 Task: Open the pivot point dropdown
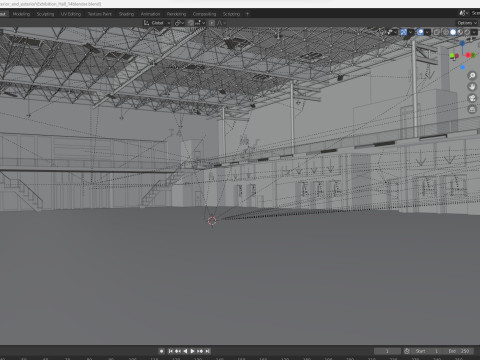tap(179, 23)
